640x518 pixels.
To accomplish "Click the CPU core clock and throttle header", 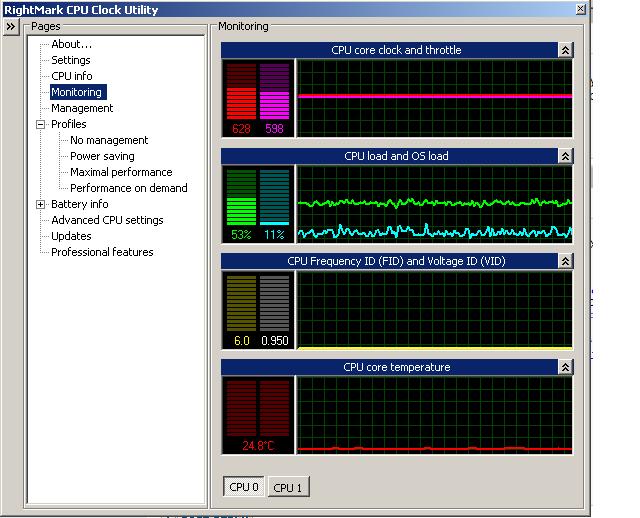I will [389, 50].
